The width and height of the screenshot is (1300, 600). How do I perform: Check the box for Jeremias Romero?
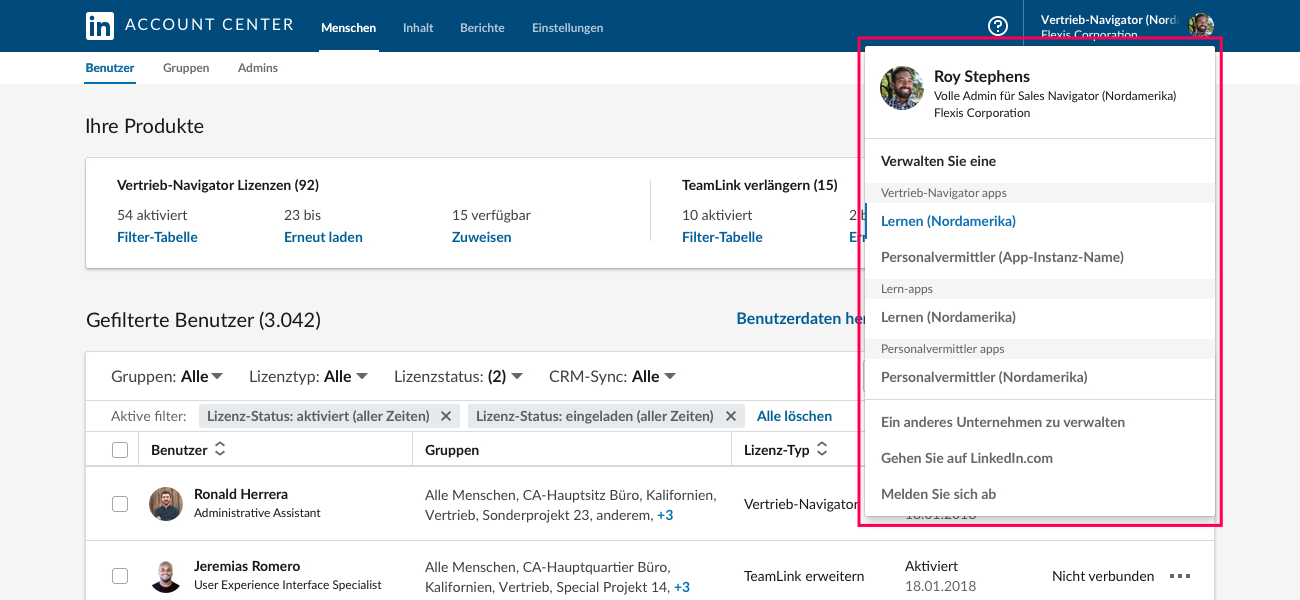120,576
